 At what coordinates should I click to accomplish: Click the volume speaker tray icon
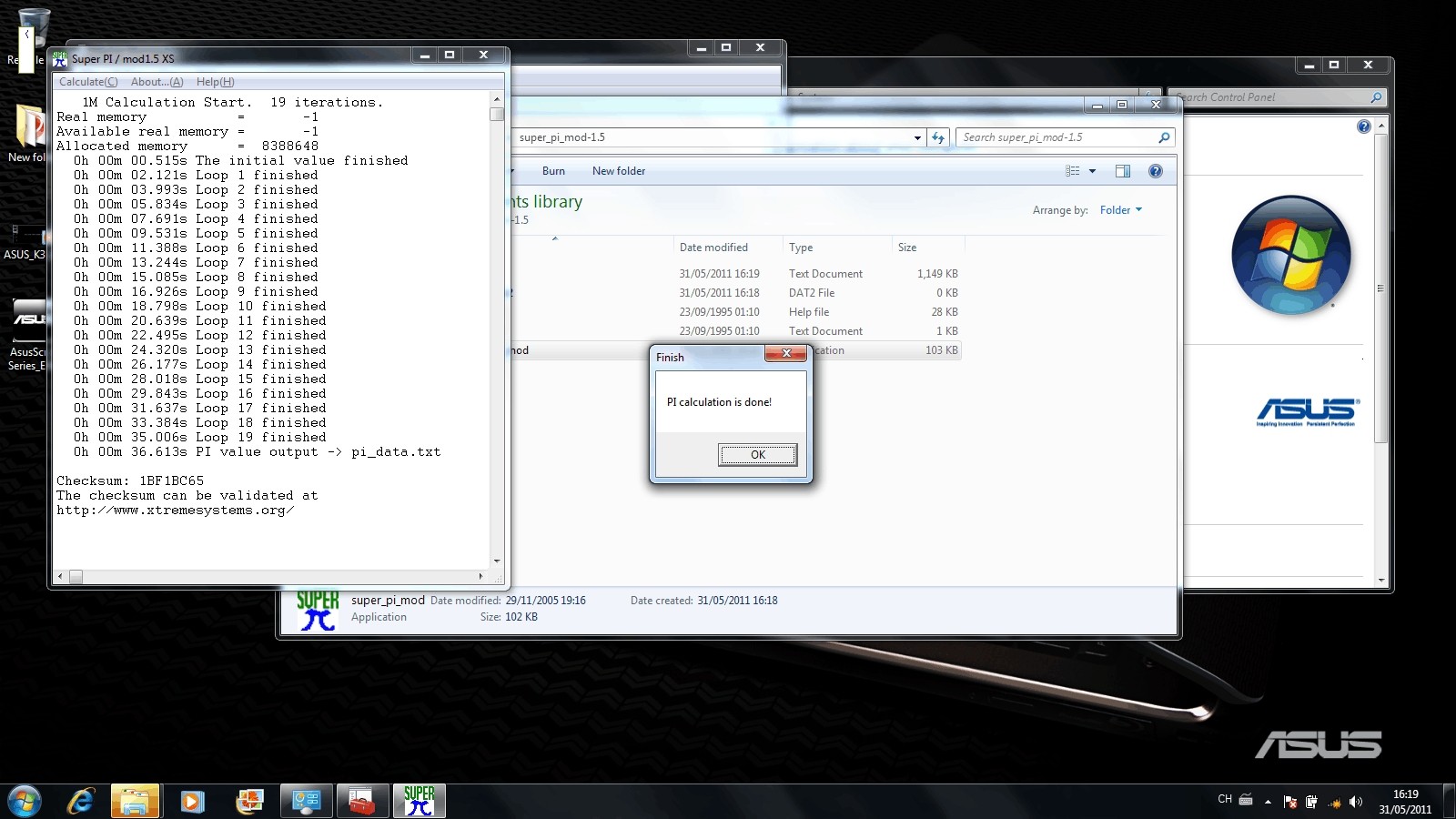pyautogui.click(x=1356, y=802)
